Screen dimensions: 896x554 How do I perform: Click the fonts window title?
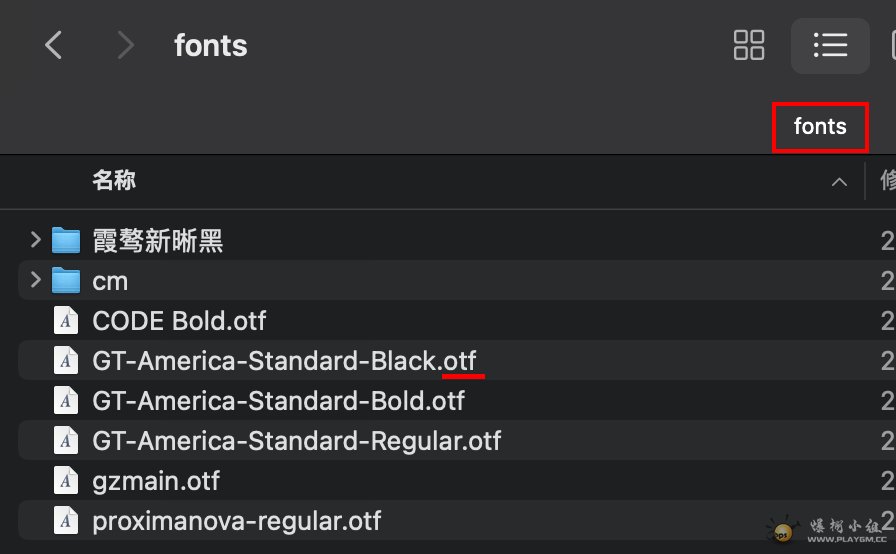pos(210,46)
